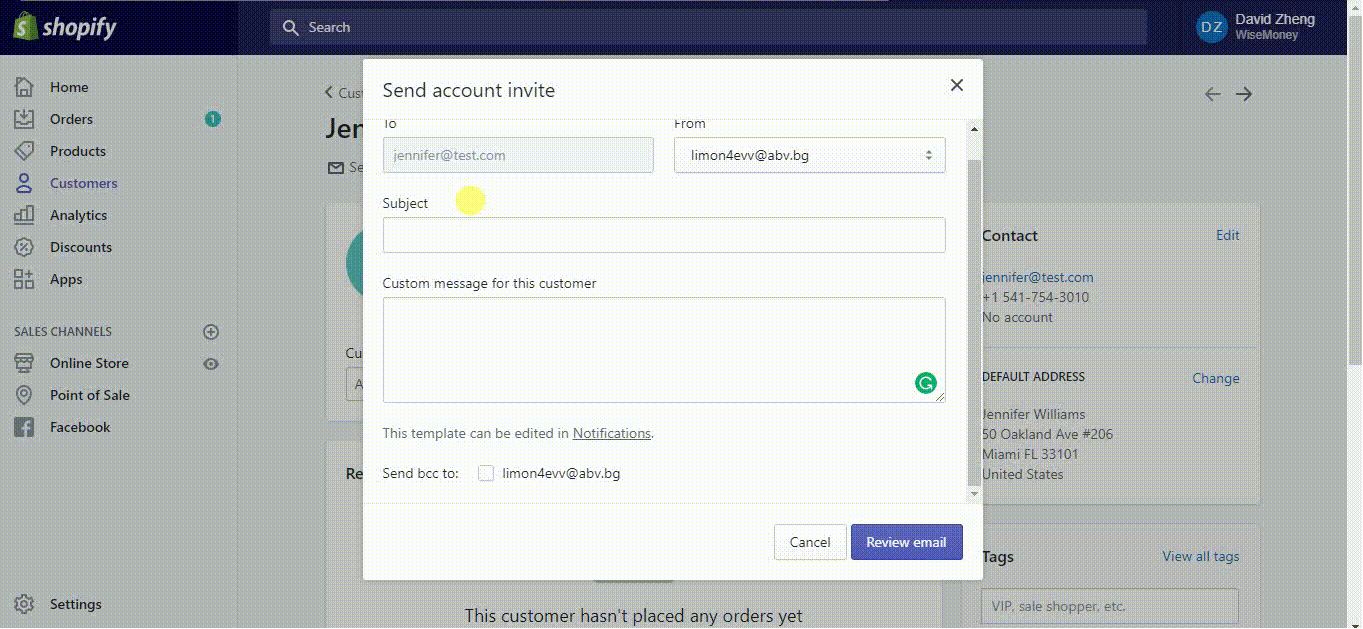Click the phone number +1 541-754-3010
This screenshot has width=1363, height=629.
pyautogui.click(x=1036, y=297)
